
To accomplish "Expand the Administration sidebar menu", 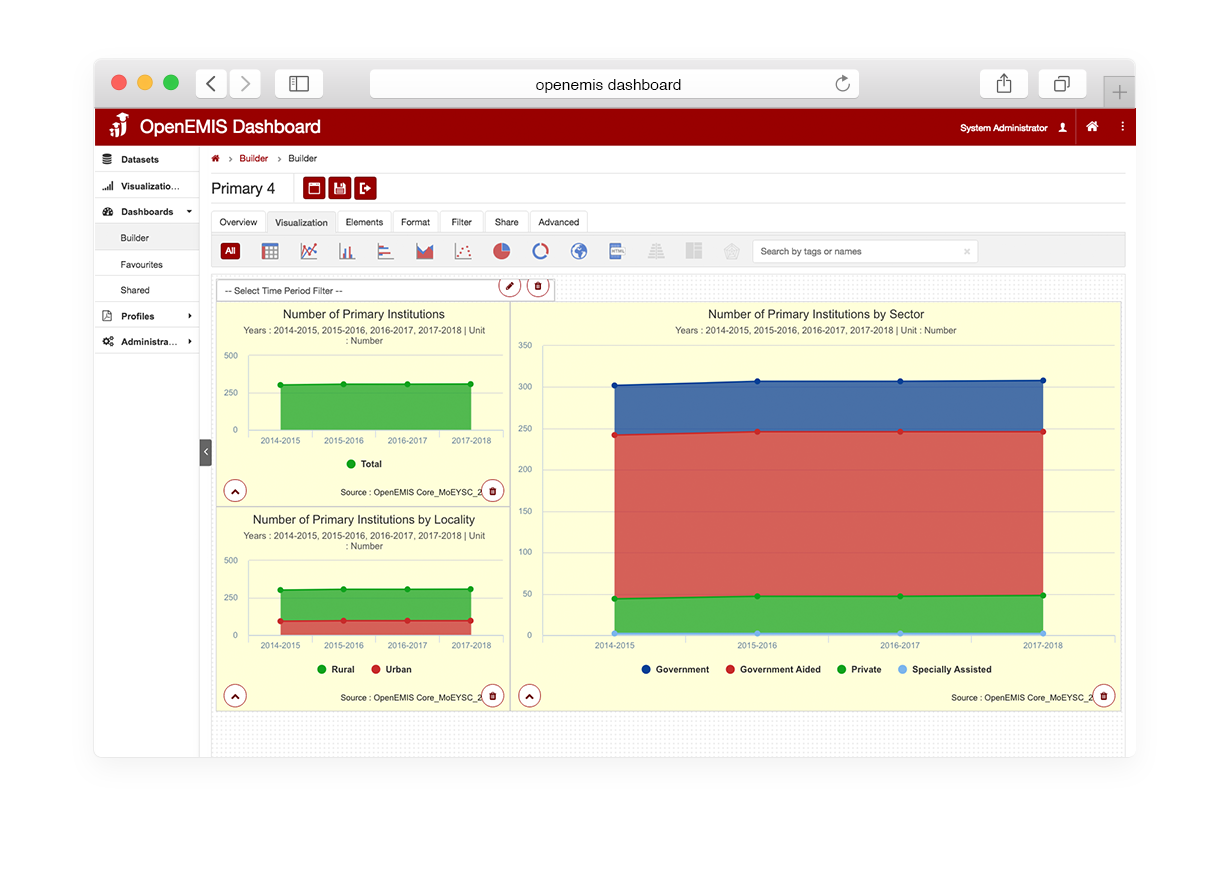I will (x=147, y=342).
